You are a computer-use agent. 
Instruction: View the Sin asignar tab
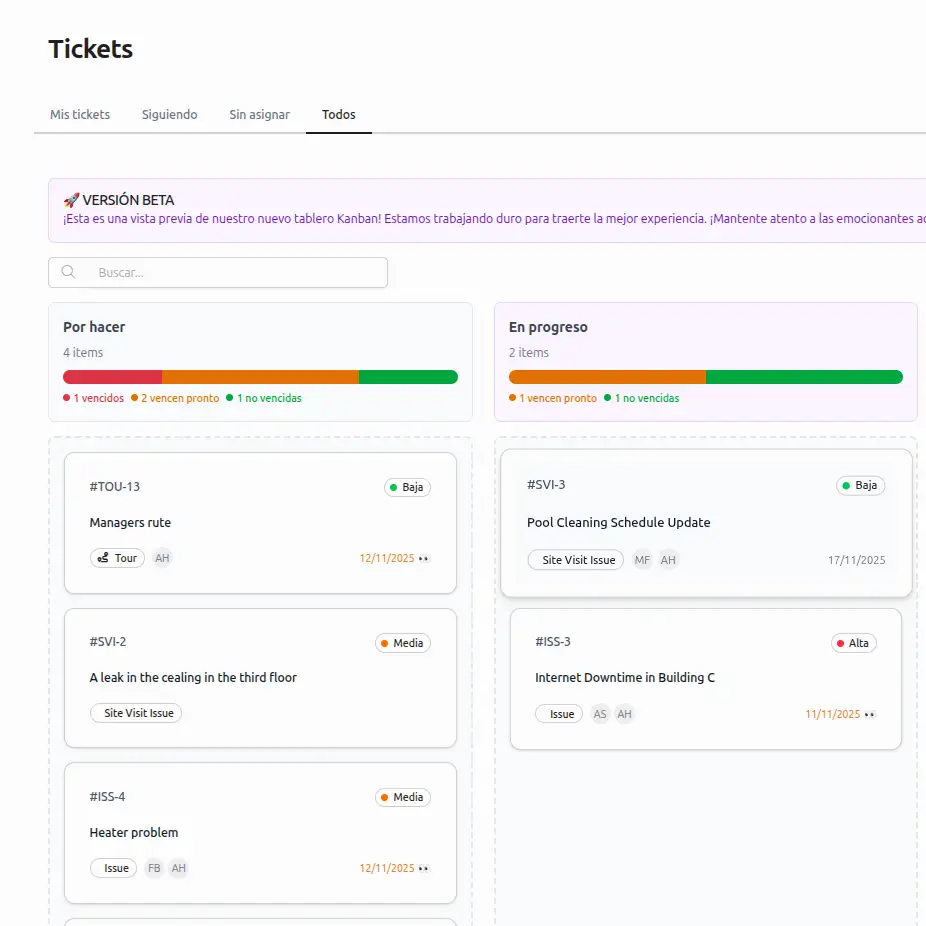coord(259,114)
